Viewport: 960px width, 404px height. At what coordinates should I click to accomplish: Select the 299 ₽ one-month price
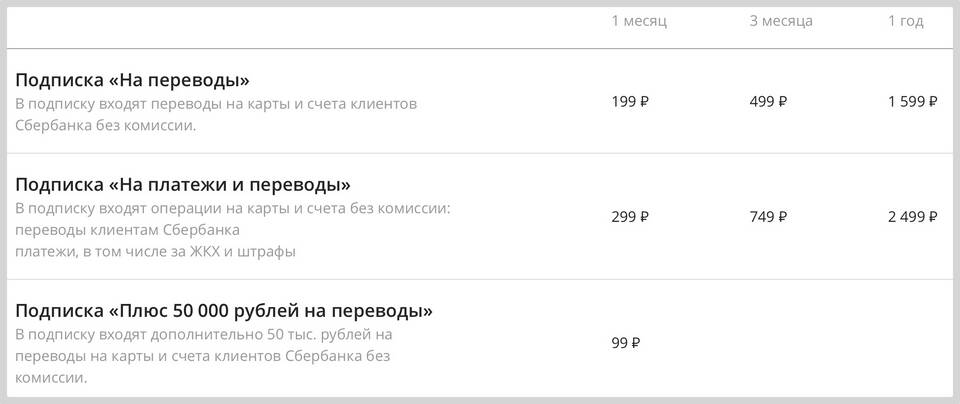[x=629, y=216]
